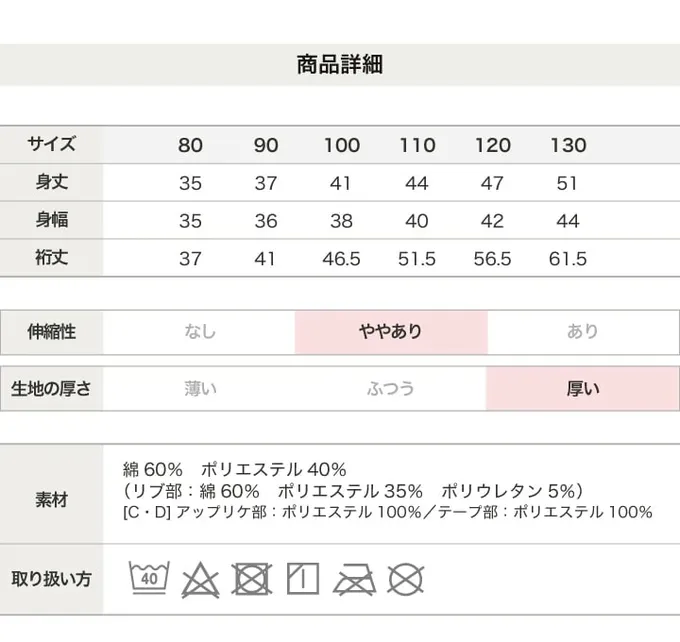
Task: Select the あり stretch option
Action: click(x=583, y=332)
